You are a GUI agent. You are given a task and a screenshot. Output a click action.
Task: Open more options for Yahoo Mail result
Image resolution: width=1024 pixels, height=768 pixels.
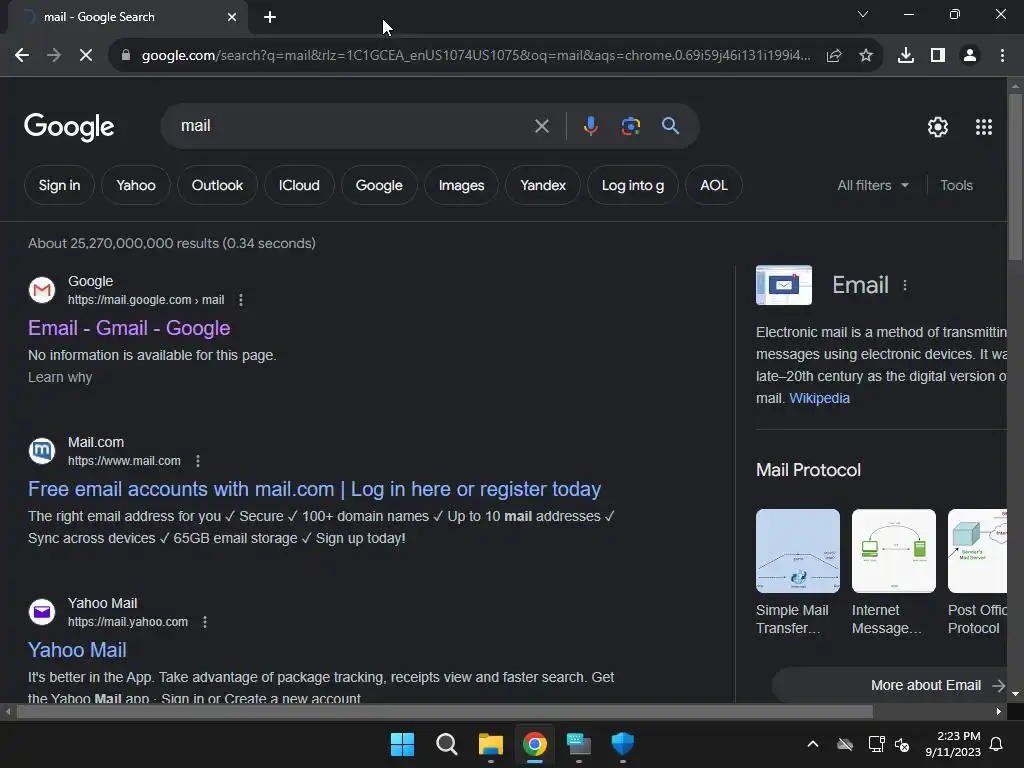(x=205, y=622)
